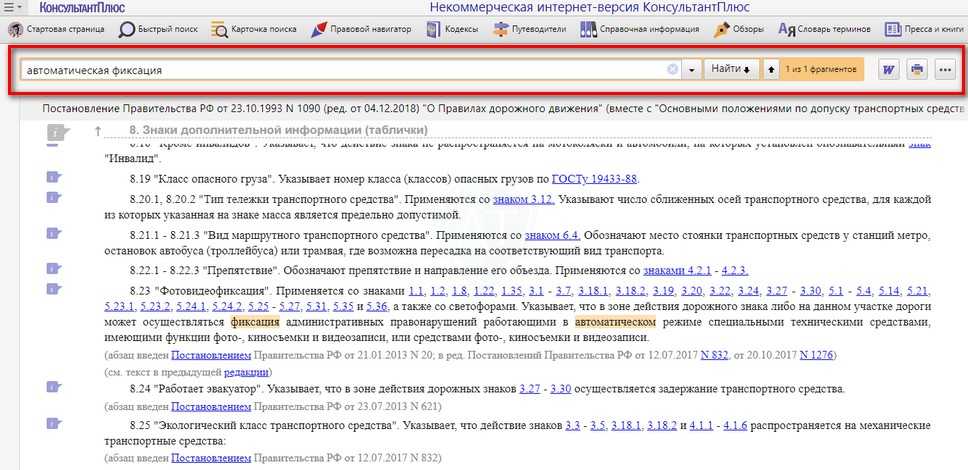Open the Стартовая страница toolbar item
This screenshot has width=968, height=470.
click(x=58, y=30)
